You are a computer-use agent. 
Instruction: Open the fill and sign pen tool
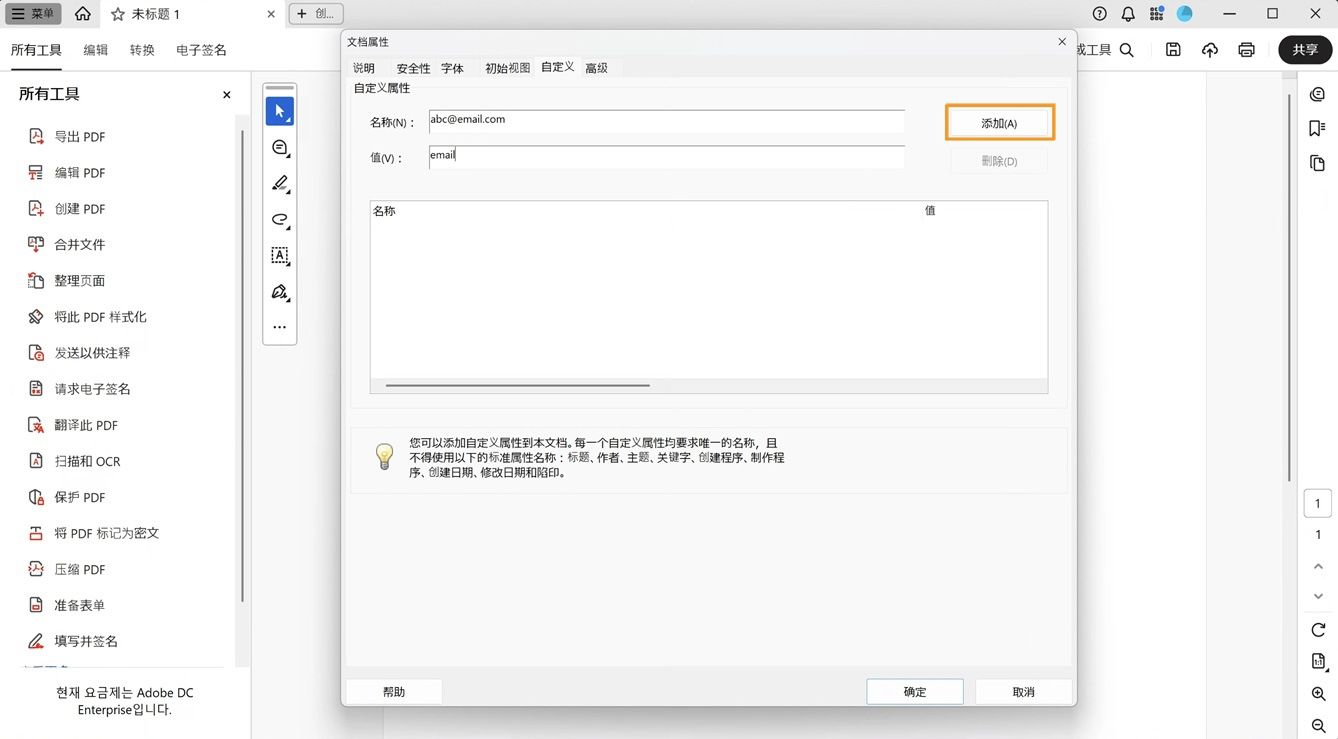click(278, 292)
